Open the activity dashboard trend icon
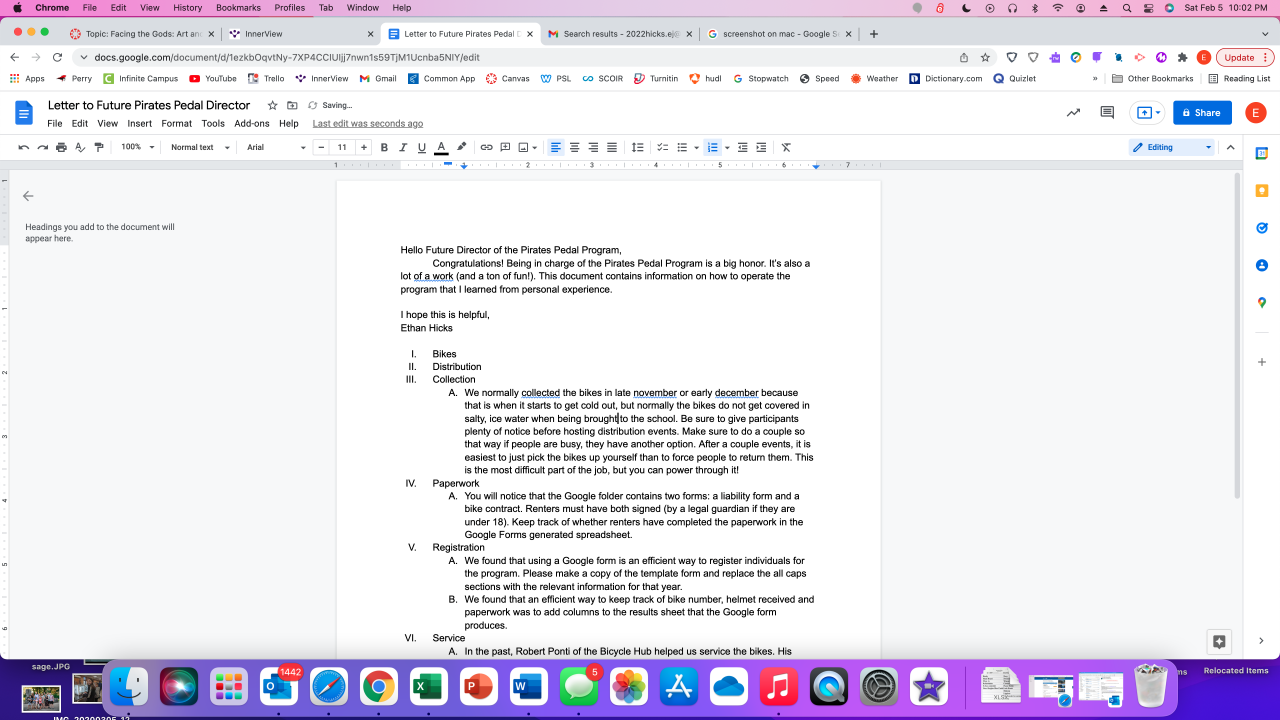 tap(1073, 113)
